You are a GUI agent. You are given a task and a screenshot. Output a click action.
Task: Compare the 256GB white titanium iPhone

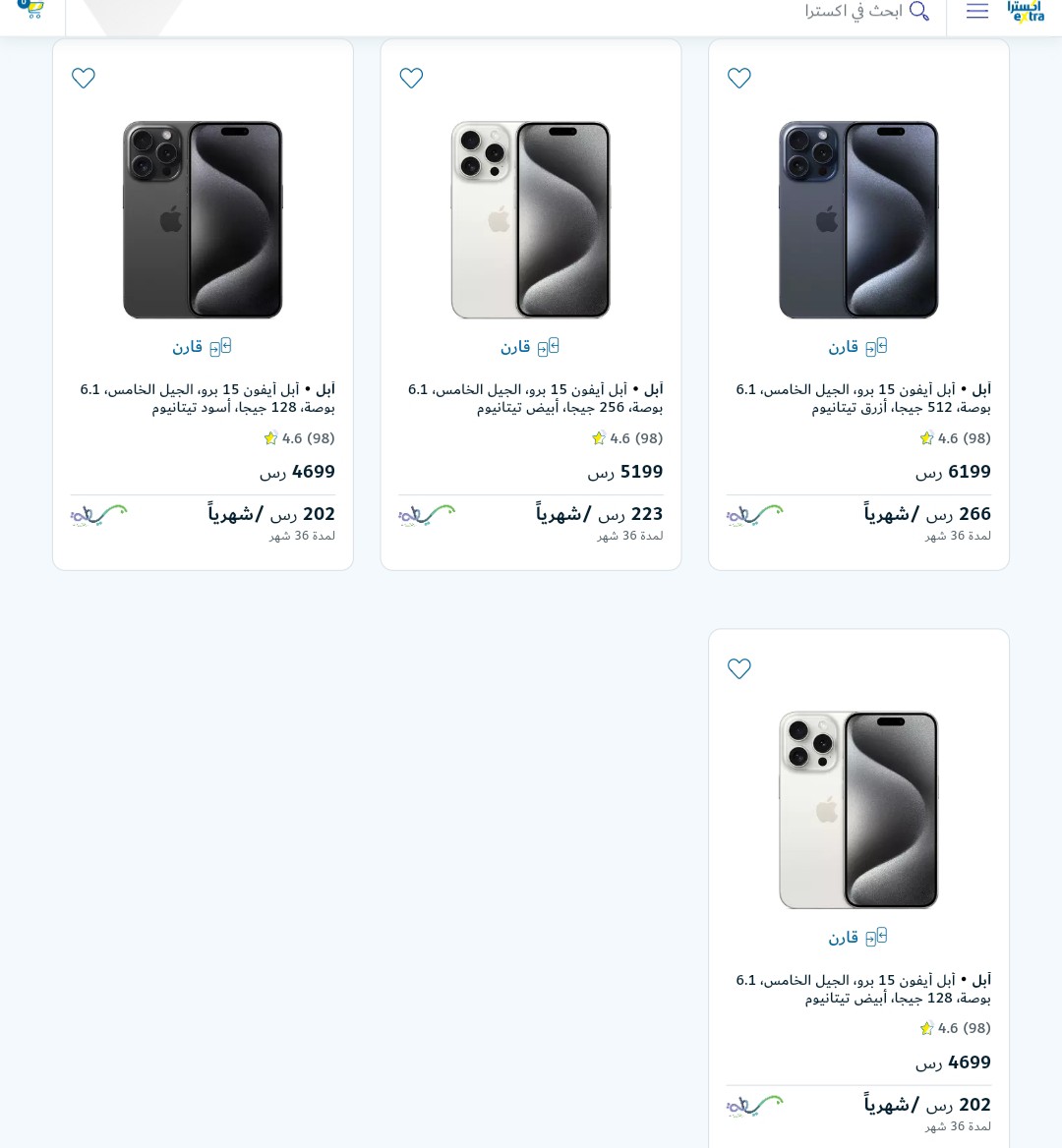(x=530, y=347)
